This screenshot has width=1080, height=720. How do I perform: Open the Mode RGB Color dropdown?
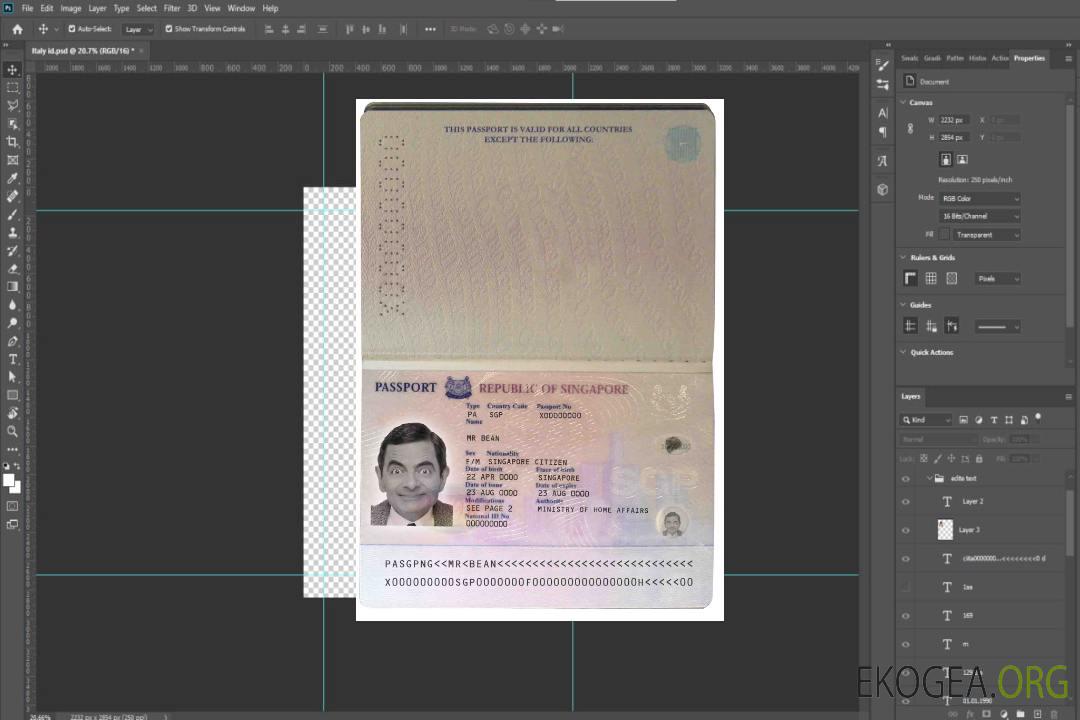[x=979, y=198]
